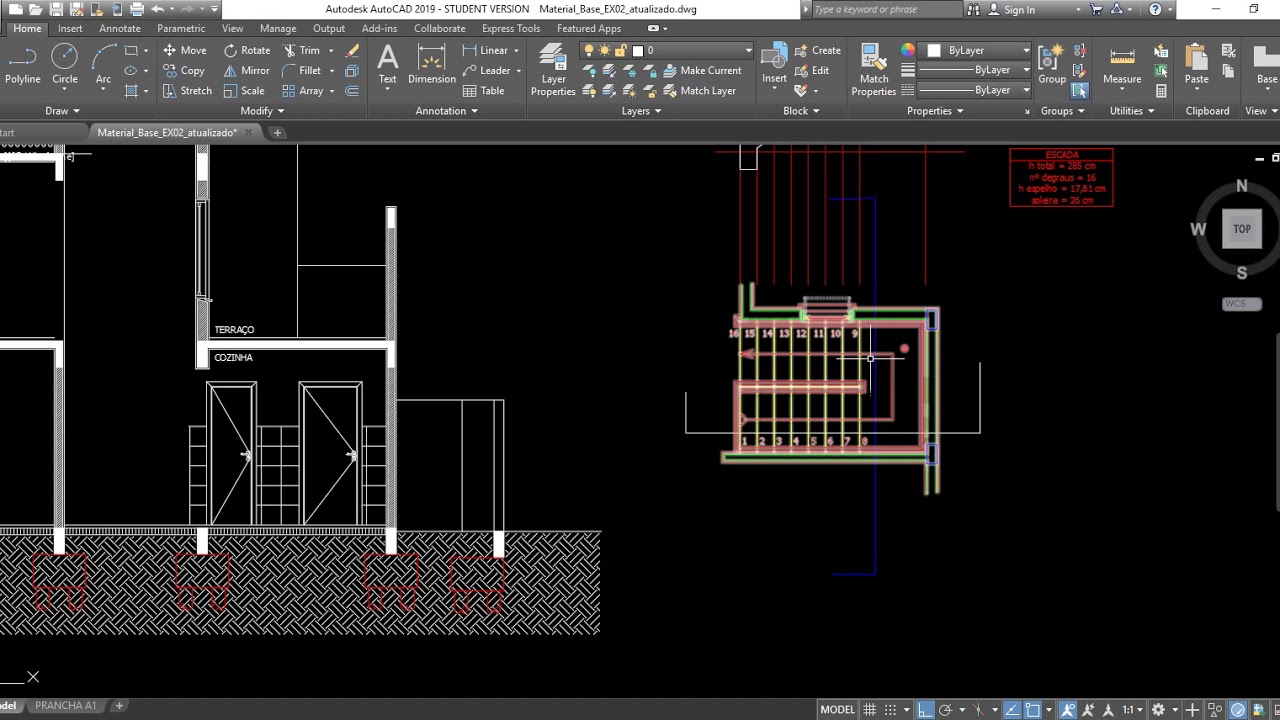Open the Text annotation tool
Image resolution: width=1280 pixels, height=720 pixels.
coord(387,65)
